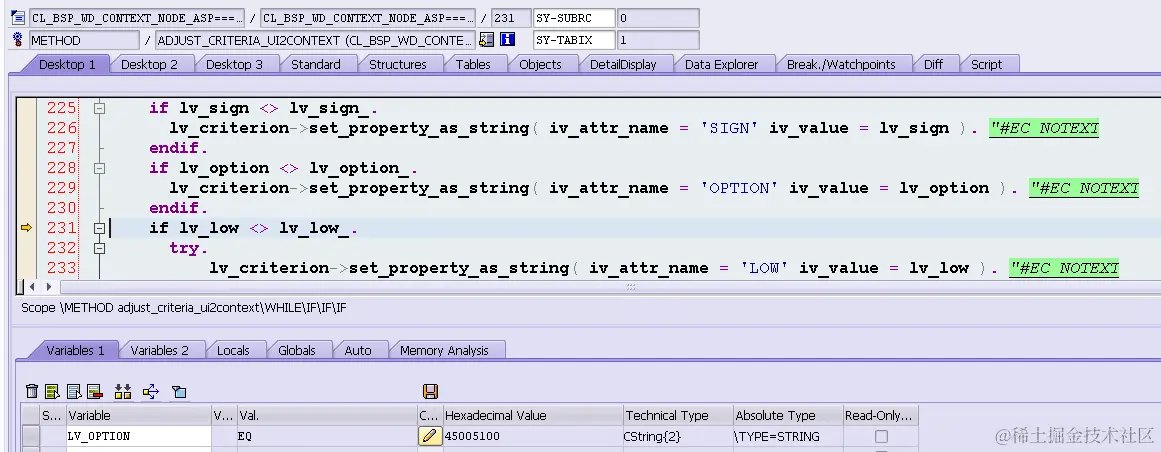The image size is (1161, 452).
Task: Click the third icon in the variables toolbar
Action: tap(74, 391)
